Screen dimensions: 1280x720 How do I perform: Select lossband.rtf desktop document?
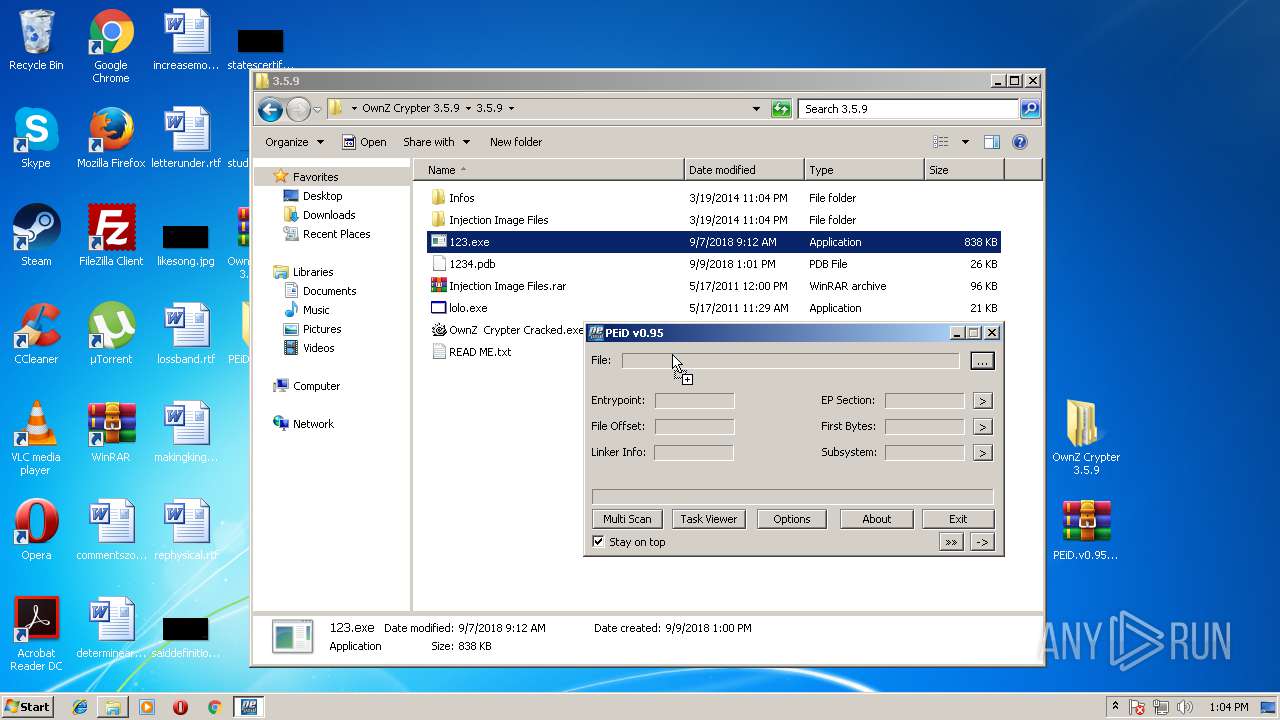coord(186,334)
